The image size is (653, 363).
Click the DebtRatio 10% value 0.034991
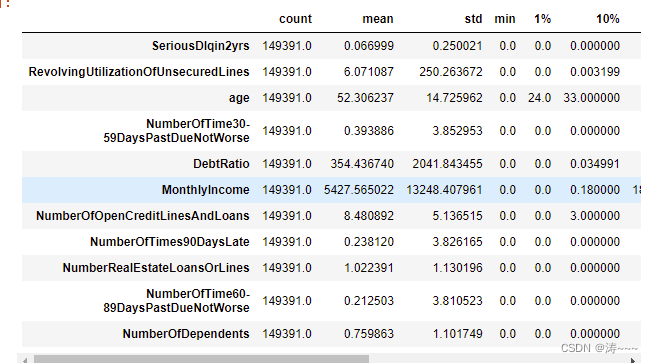pos(595,164)
